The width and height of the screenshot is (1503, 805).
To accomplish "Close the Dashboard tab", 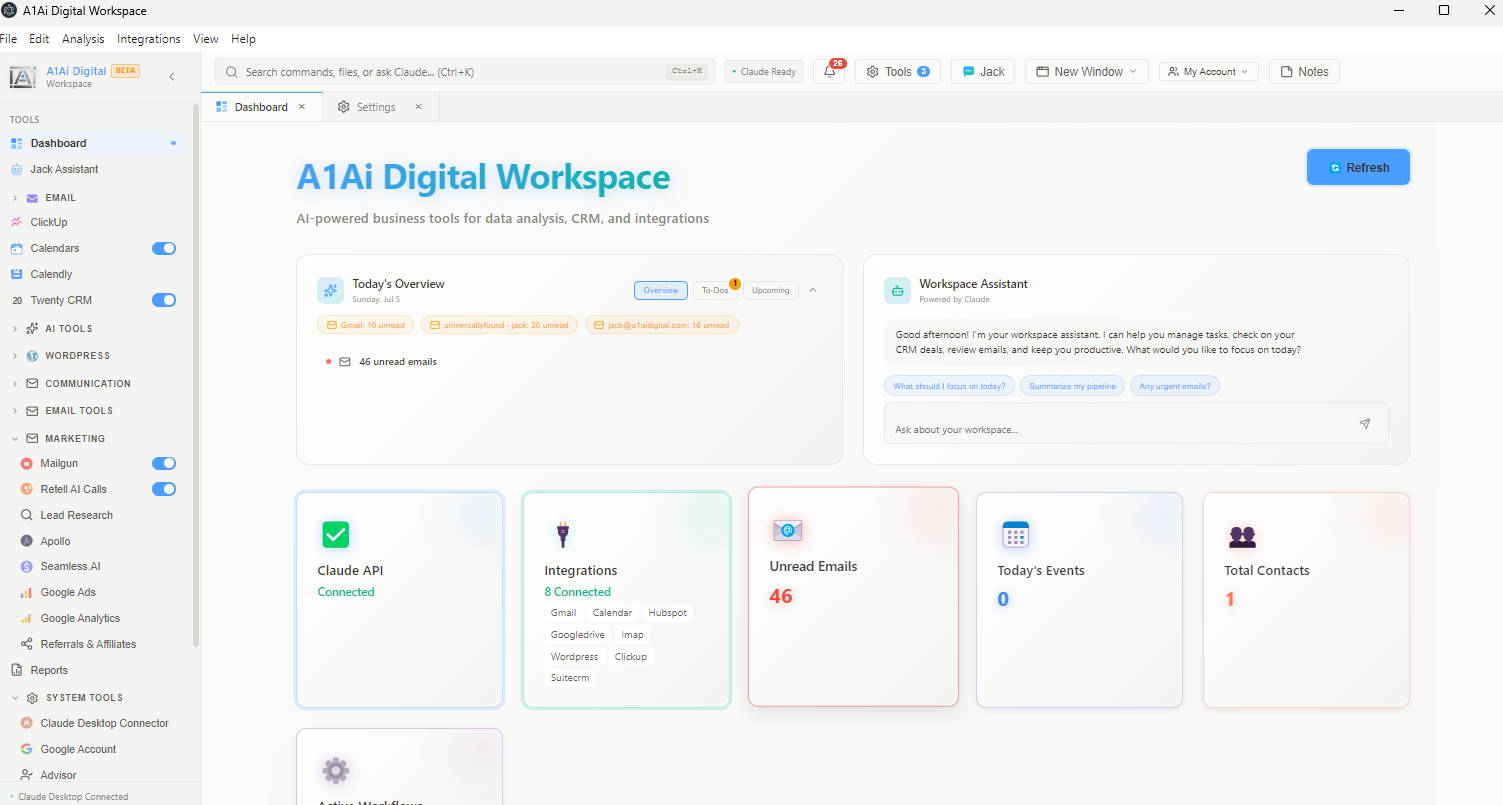I will point(302,107).
